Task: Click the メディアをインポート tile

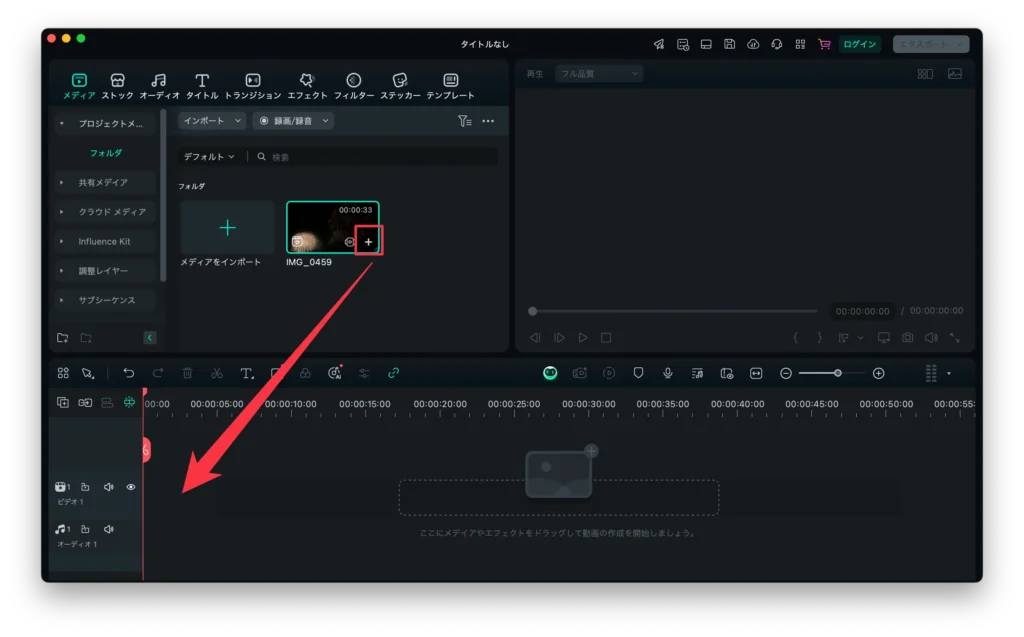Action: click(227, 234)
